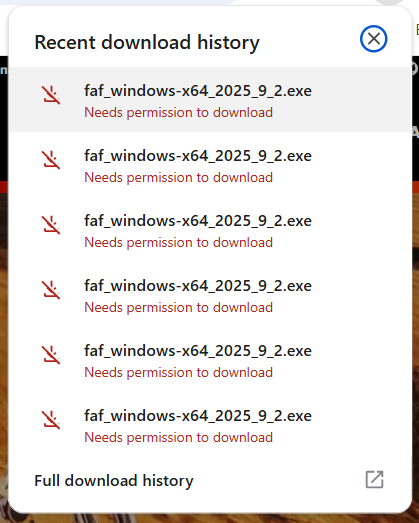Click the blocked-download icon of the second entry
The width and height of the screenshot is (419, 523).
51,160
